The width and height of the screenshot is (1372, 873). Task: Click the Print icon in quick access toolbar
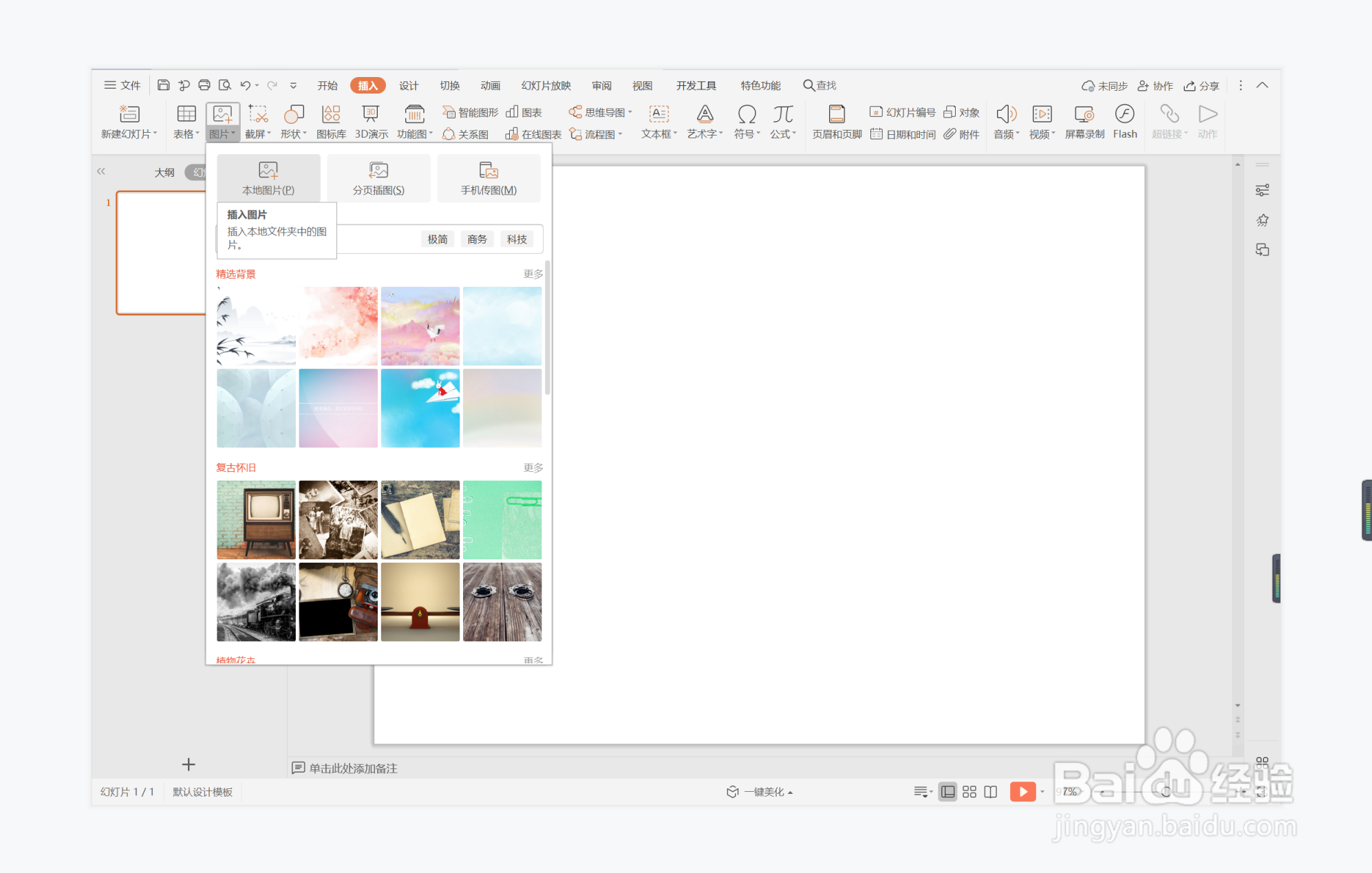(x=204, y=85)
